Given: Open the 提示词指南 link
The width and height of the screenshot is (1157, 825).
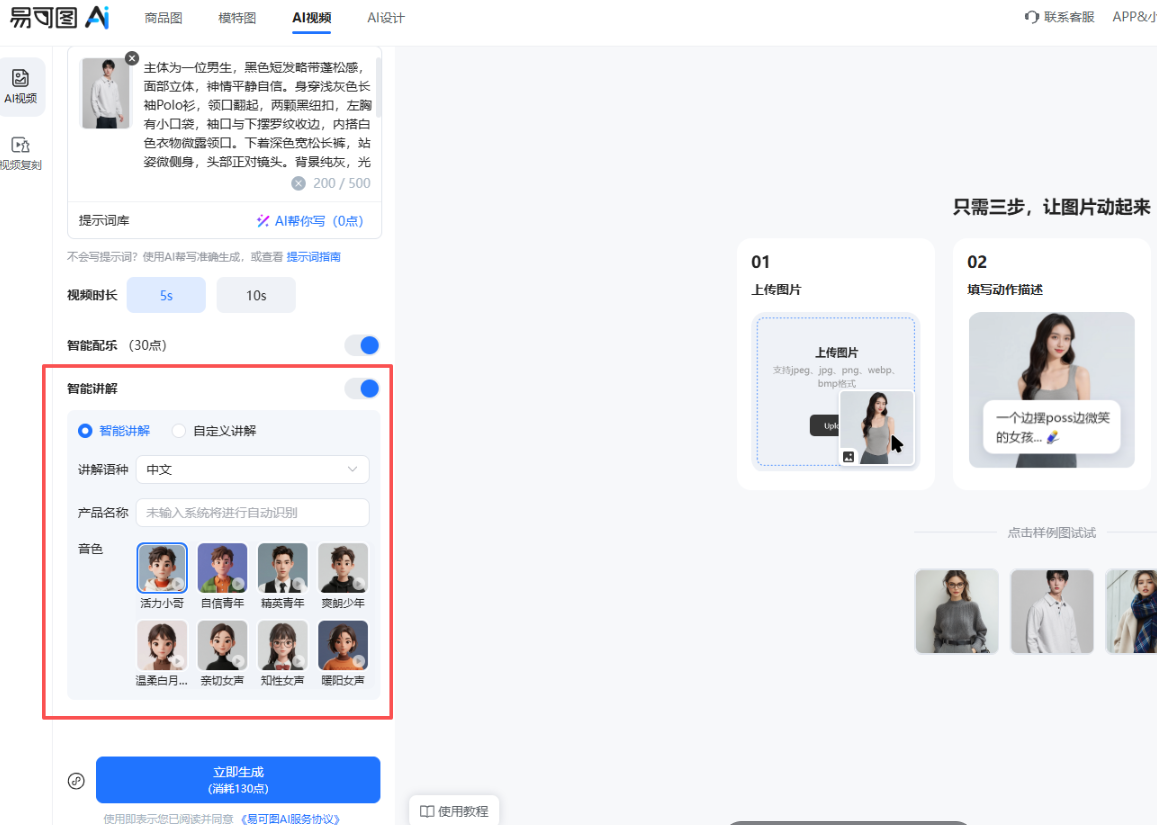Looking at the screenshot, I should 314,257.
